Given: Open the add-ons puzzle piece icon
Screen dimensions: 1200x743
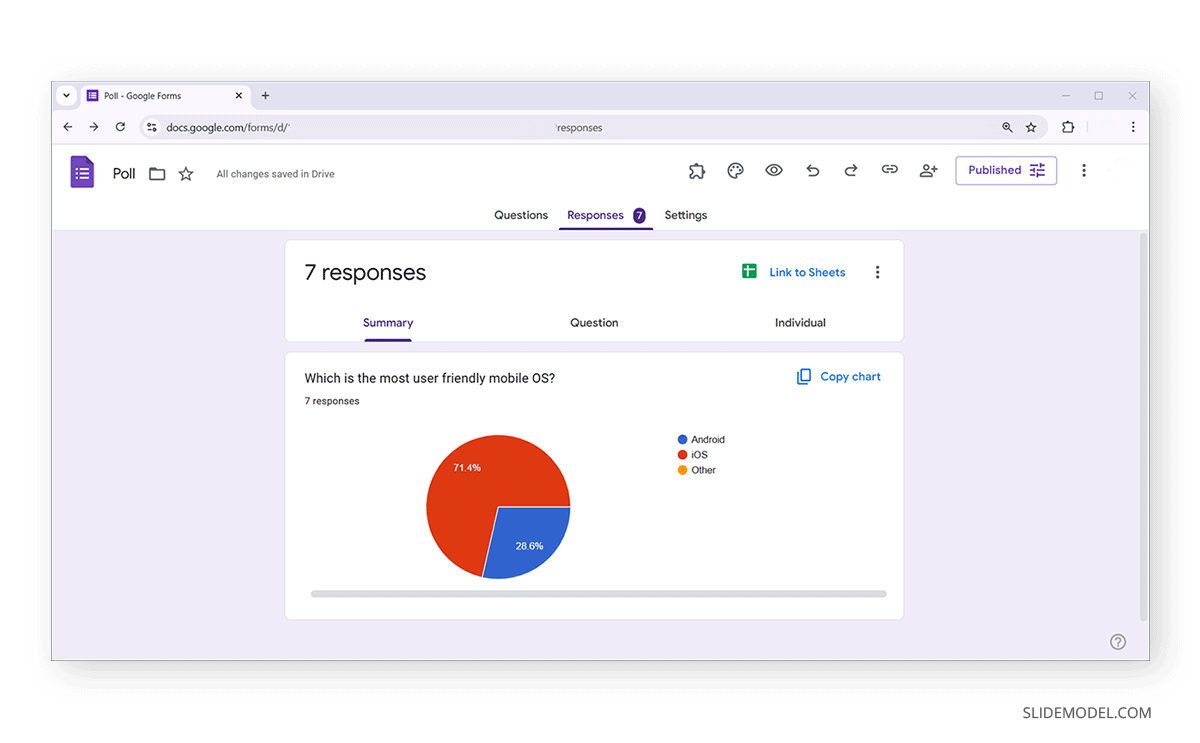Looking at the screenshot, I should click(696, 171).
